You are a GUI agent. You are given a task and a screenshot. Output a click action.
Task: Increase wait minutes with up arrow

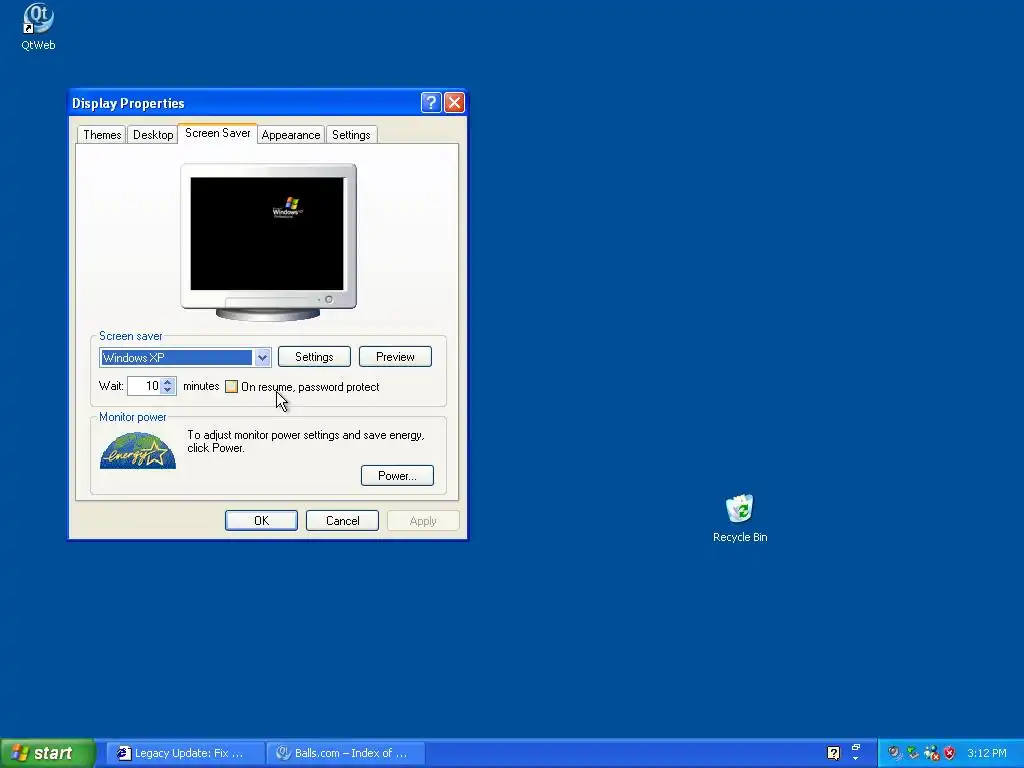coord(168,382)
